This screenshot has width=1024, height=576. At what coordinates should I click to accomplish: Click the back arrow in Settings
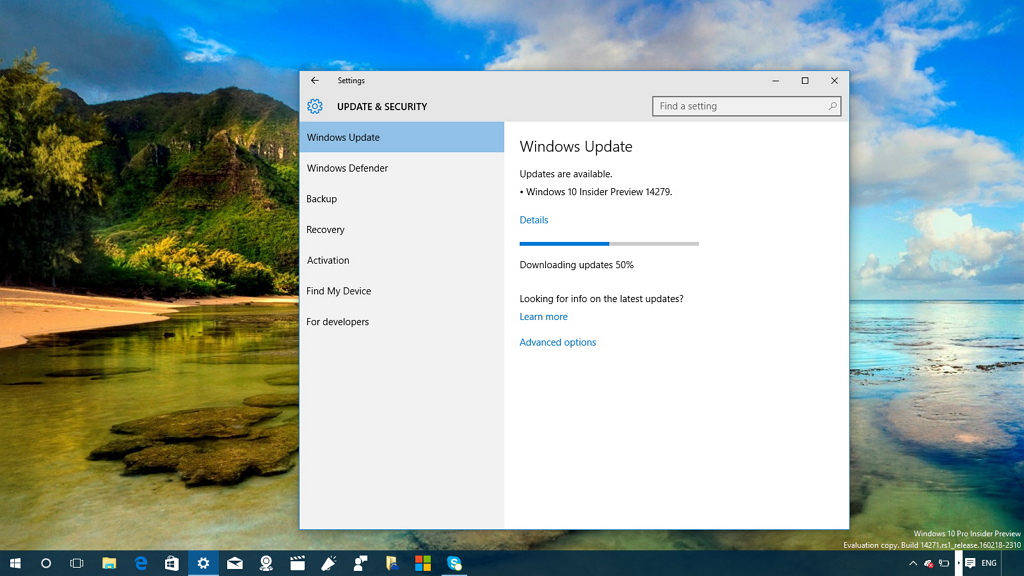point(315,80)
